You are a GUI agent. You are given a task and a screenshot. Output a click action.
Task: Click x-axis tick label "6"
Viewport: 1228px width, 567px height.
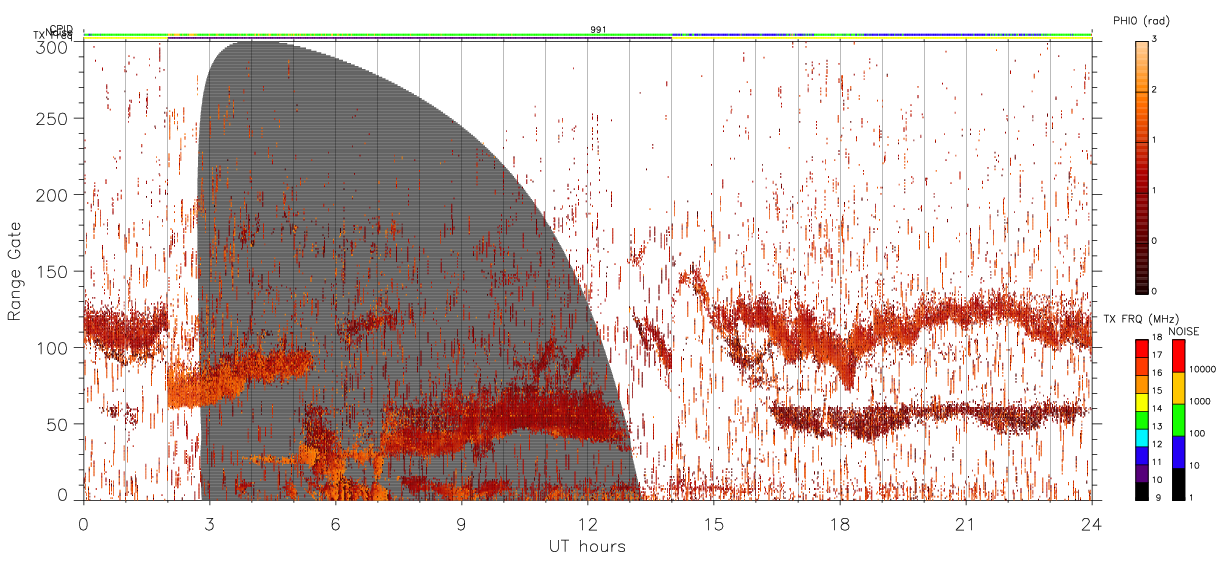pyautogui.click(x=336, y=523)
